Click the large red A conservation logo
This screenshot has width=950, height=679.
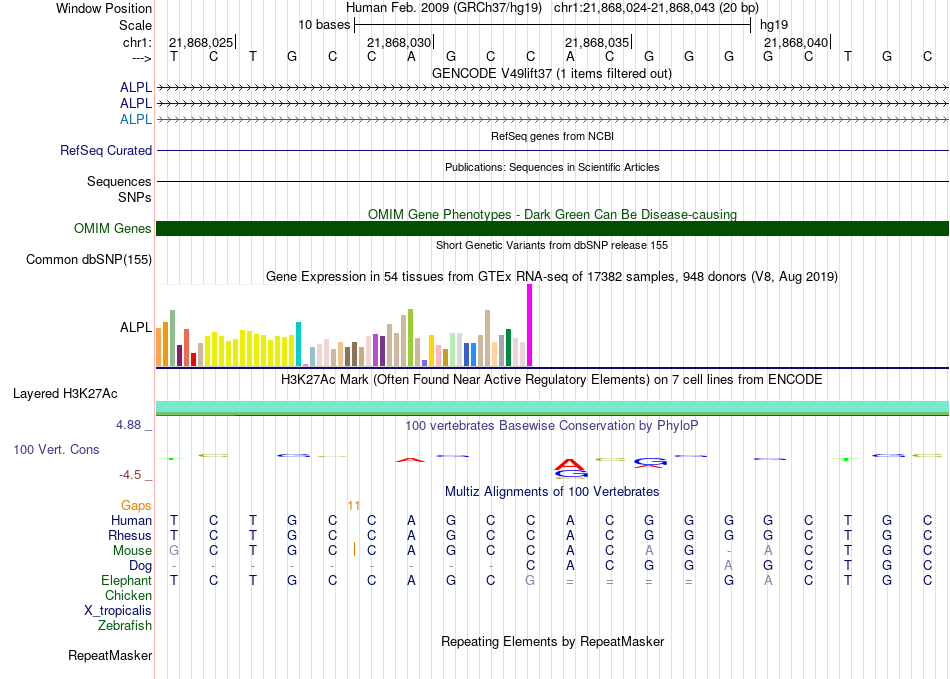tap(570, 464)
